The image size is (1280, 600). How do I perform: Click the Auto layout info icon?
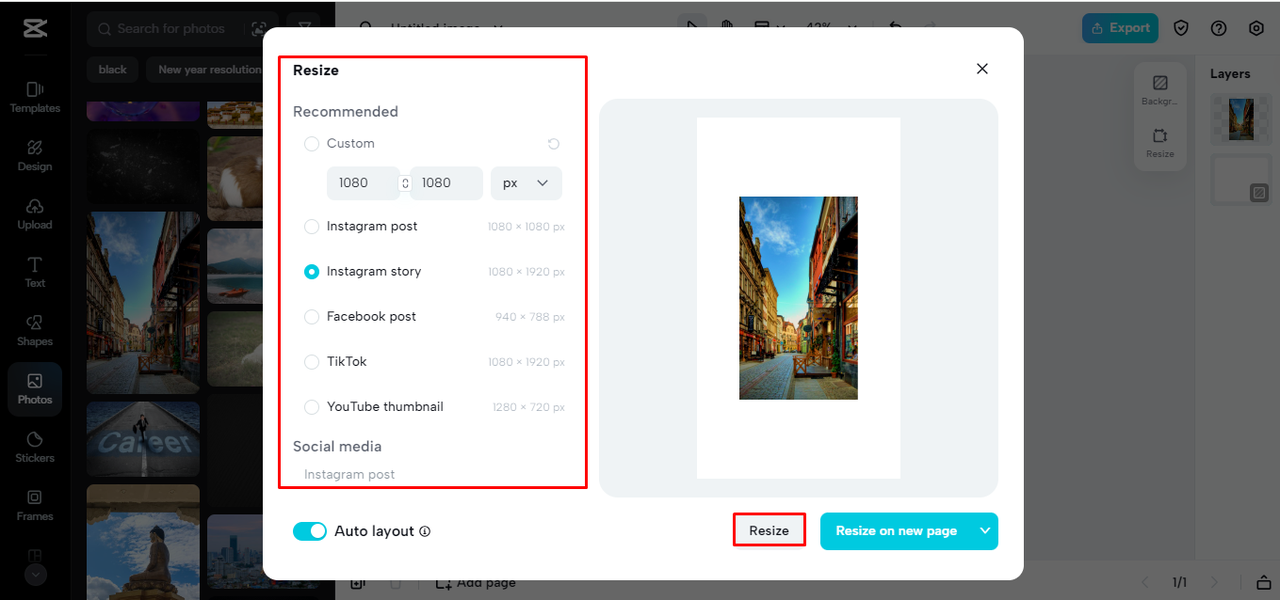point(425,532)
